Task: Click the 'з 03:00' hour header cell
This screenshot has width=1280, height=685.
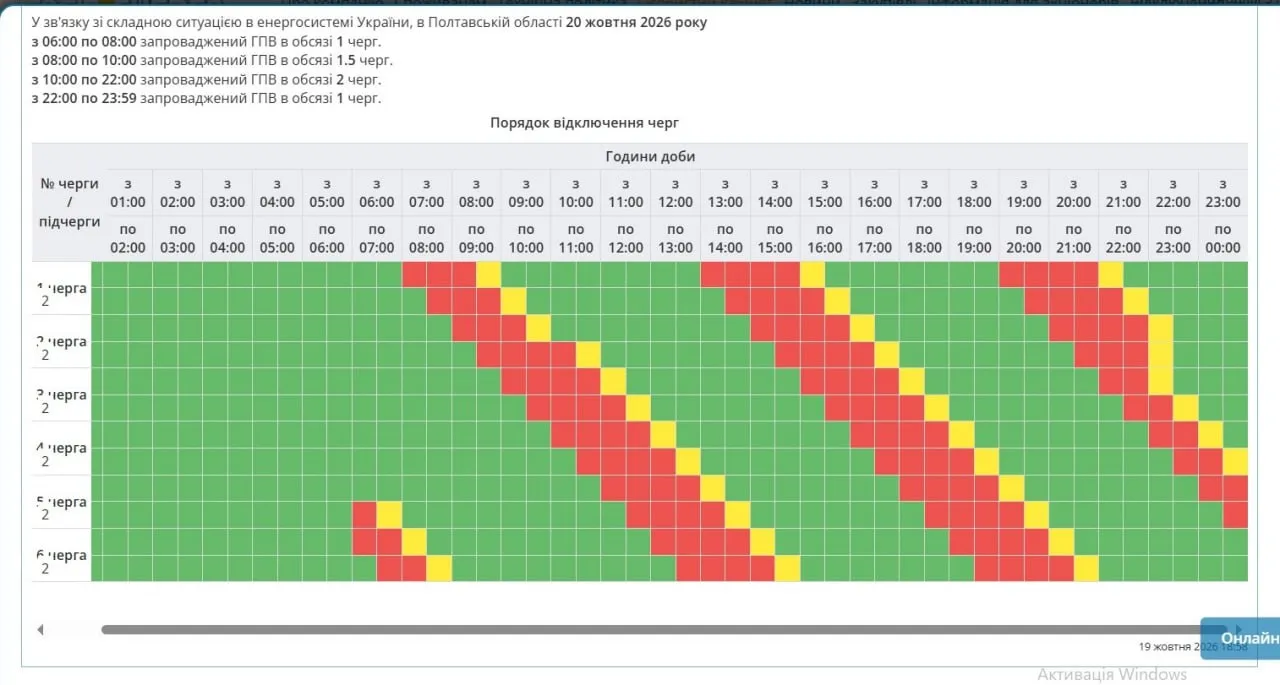Action: (x=227, y=193)
